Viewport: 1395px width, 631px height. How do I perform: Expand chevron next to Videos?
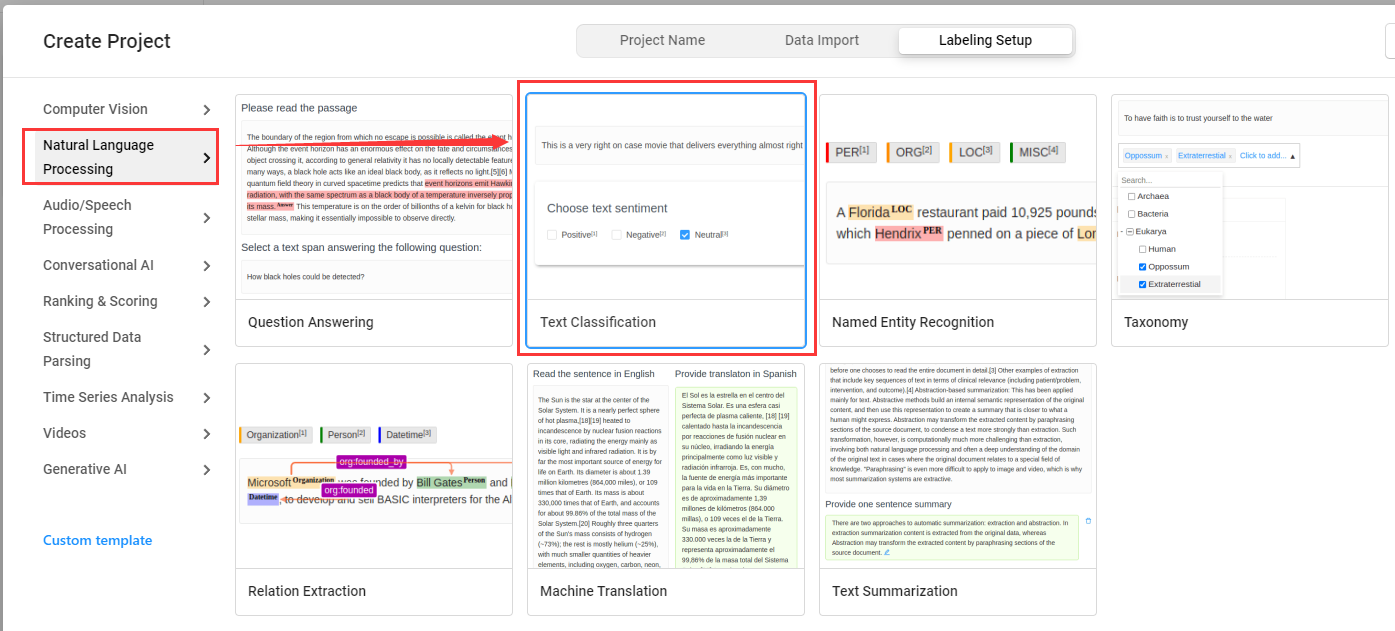(x=207, y=434)
